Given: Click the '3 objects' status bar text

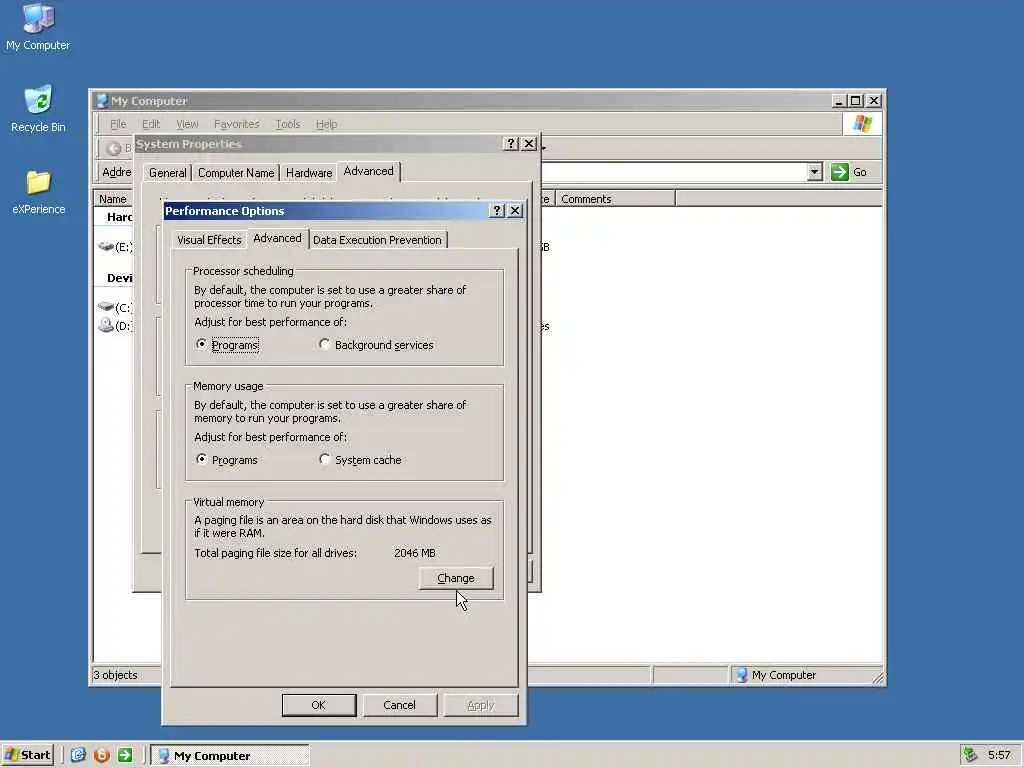Looking at the screenshot, I should click(116, 675).
